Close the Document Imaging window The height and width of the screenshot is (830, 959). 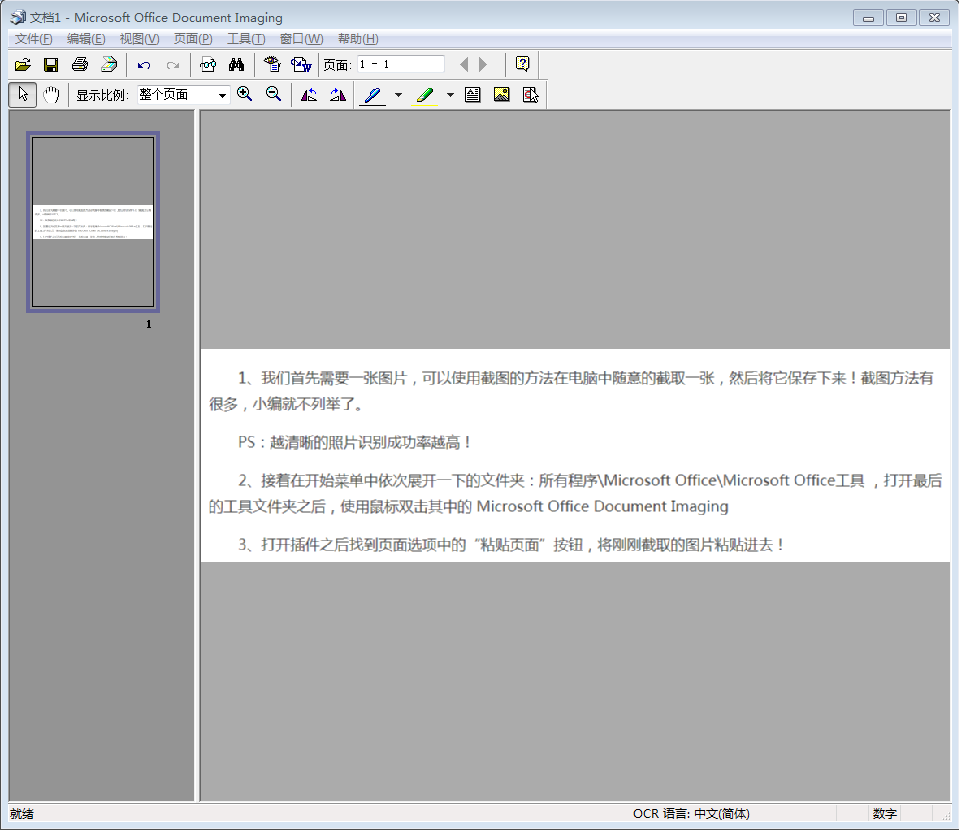[935, 18]
